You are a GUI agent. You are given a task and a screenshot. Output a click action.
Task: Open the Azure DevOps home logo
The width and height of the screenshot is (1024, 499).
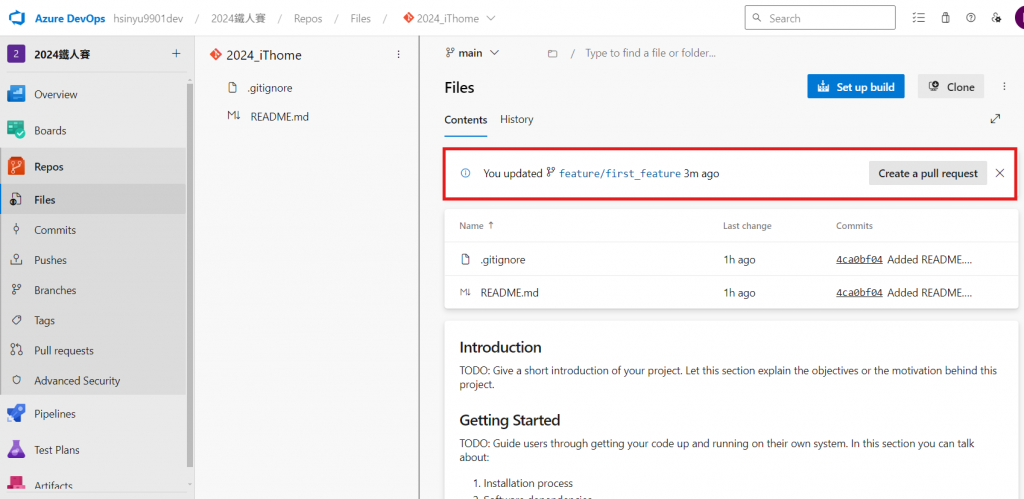[16, 18]
